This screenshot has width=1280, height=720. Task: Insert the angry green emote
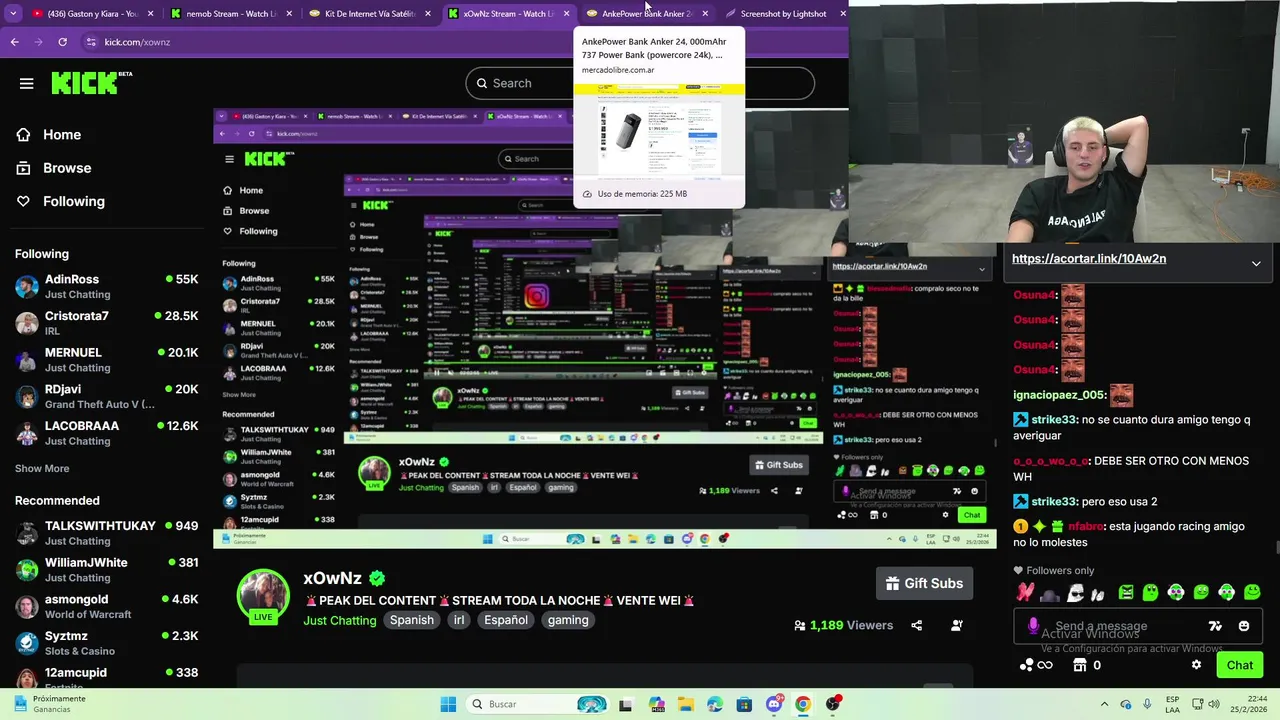[x=1126, y=593]
